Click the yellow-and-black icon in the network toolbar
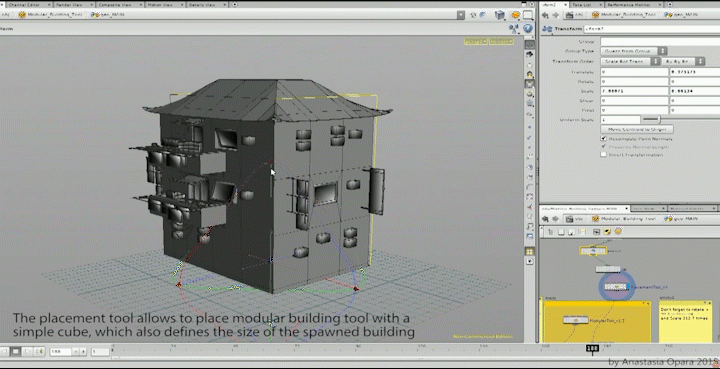720x369 pixels. [607, 232]
